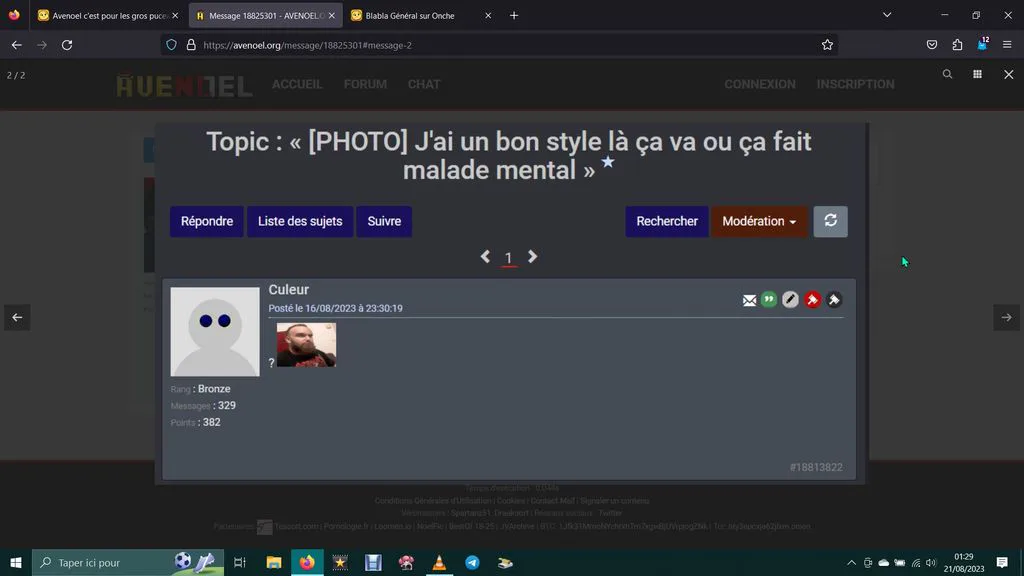Click the black hammer moderation icon
The height and width of the screenshot is (576, 1024).
834,300
